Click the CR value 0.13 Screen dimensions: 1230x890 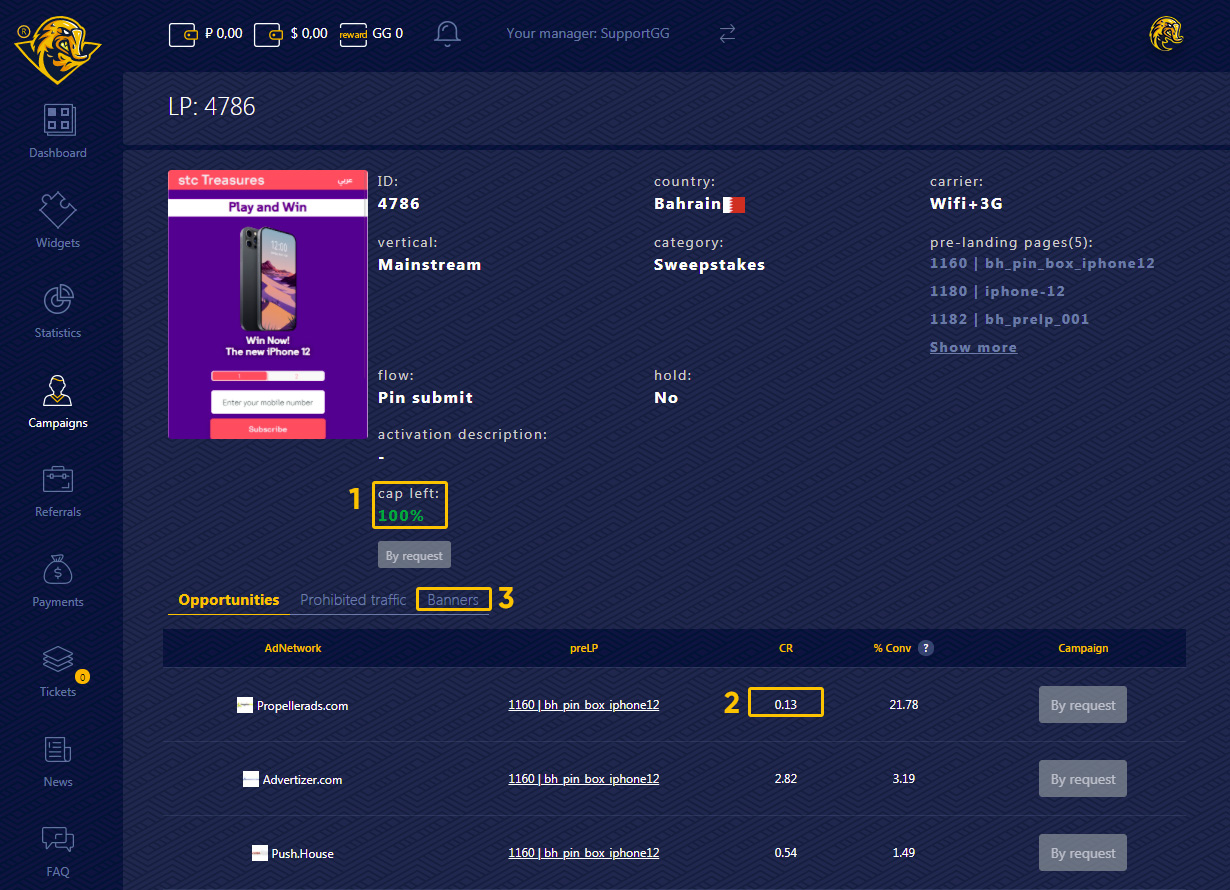coord(786,705)
